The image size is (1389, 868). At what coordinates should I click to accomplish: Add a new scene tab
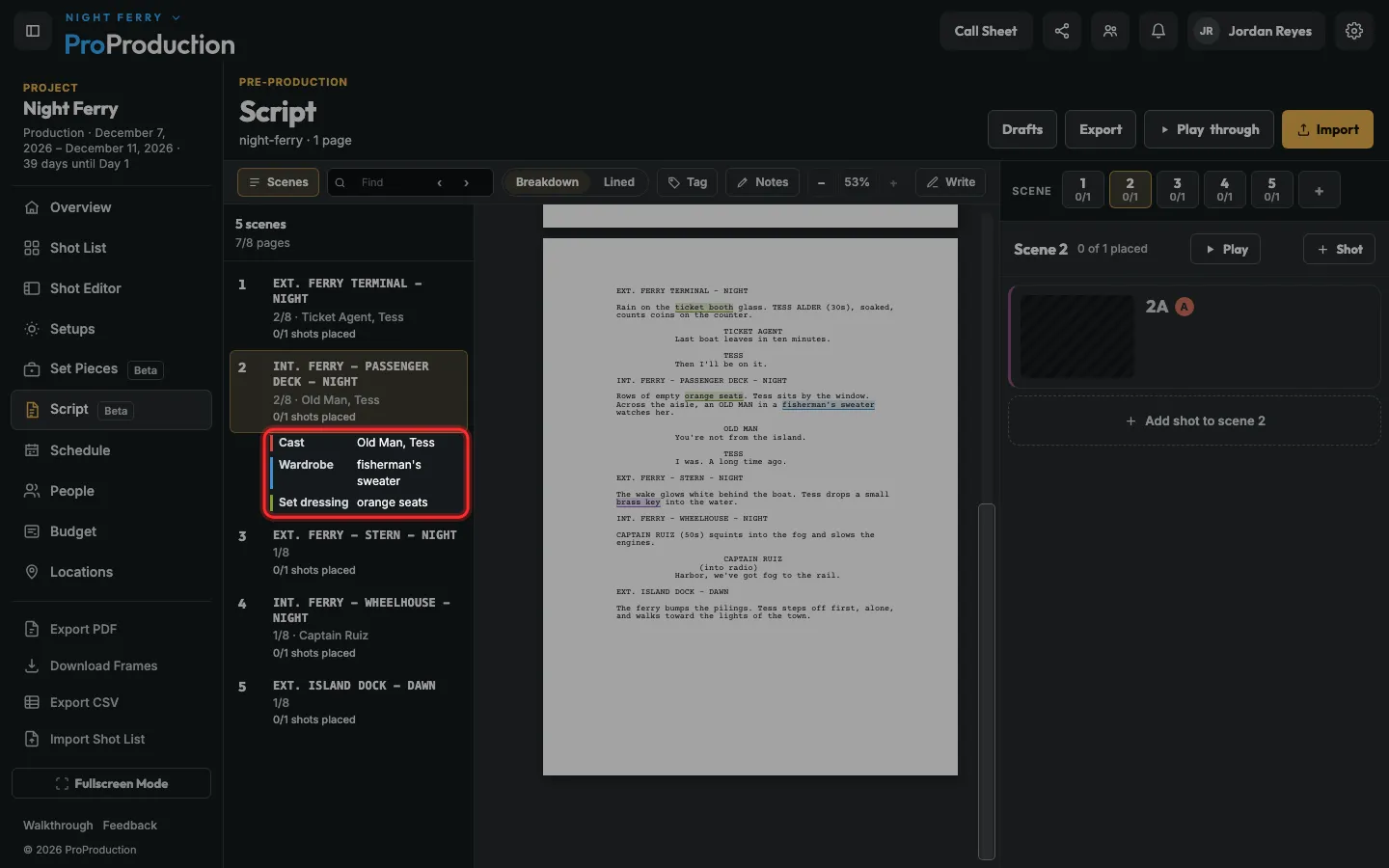[1319, 190]
